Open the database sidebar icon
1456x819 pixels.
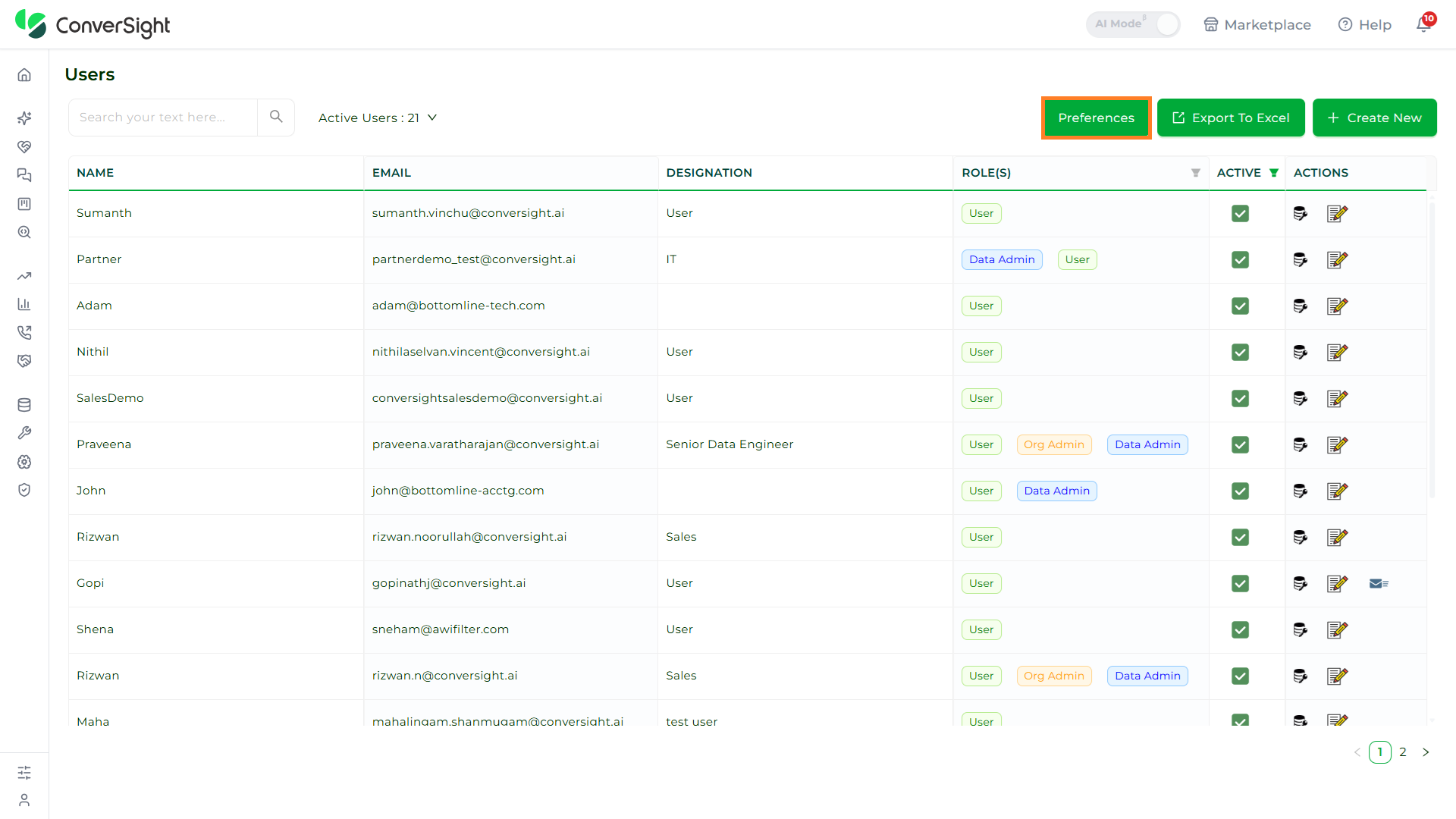[24, 405]
